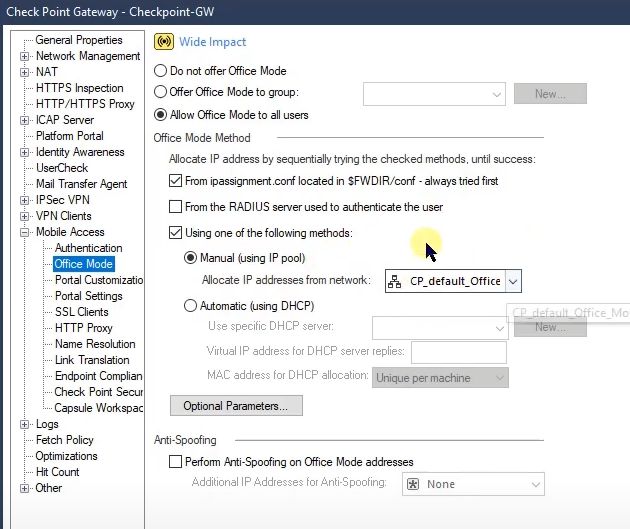
Task: Select the Office Mode tree item
Action: [x=84, y=264]
